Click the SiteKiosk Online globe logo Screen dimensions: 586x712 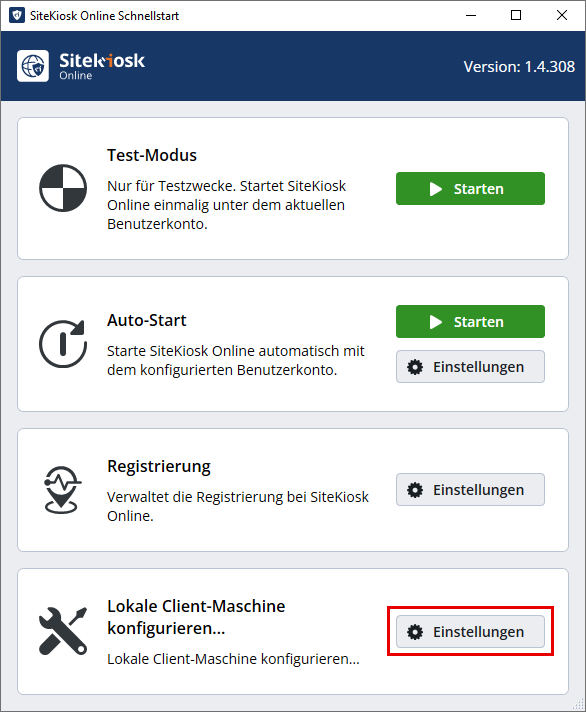pyautogui.click(x=33, y=66)
